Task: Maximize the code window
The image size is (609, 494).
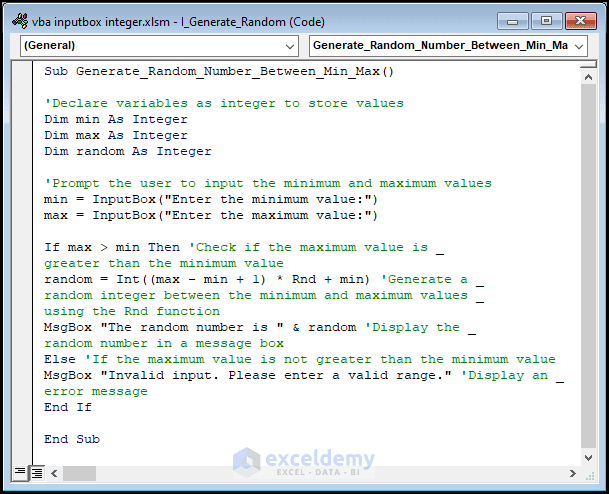Action: pyautogui.click(x=546, y=21)
